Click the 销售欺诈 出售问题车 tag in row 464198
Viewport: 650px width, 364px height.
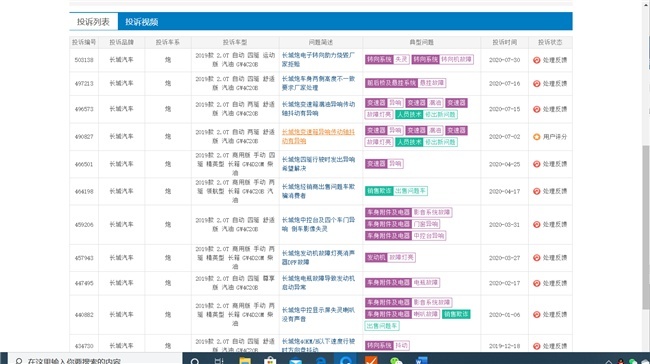(x=396, y=191)
